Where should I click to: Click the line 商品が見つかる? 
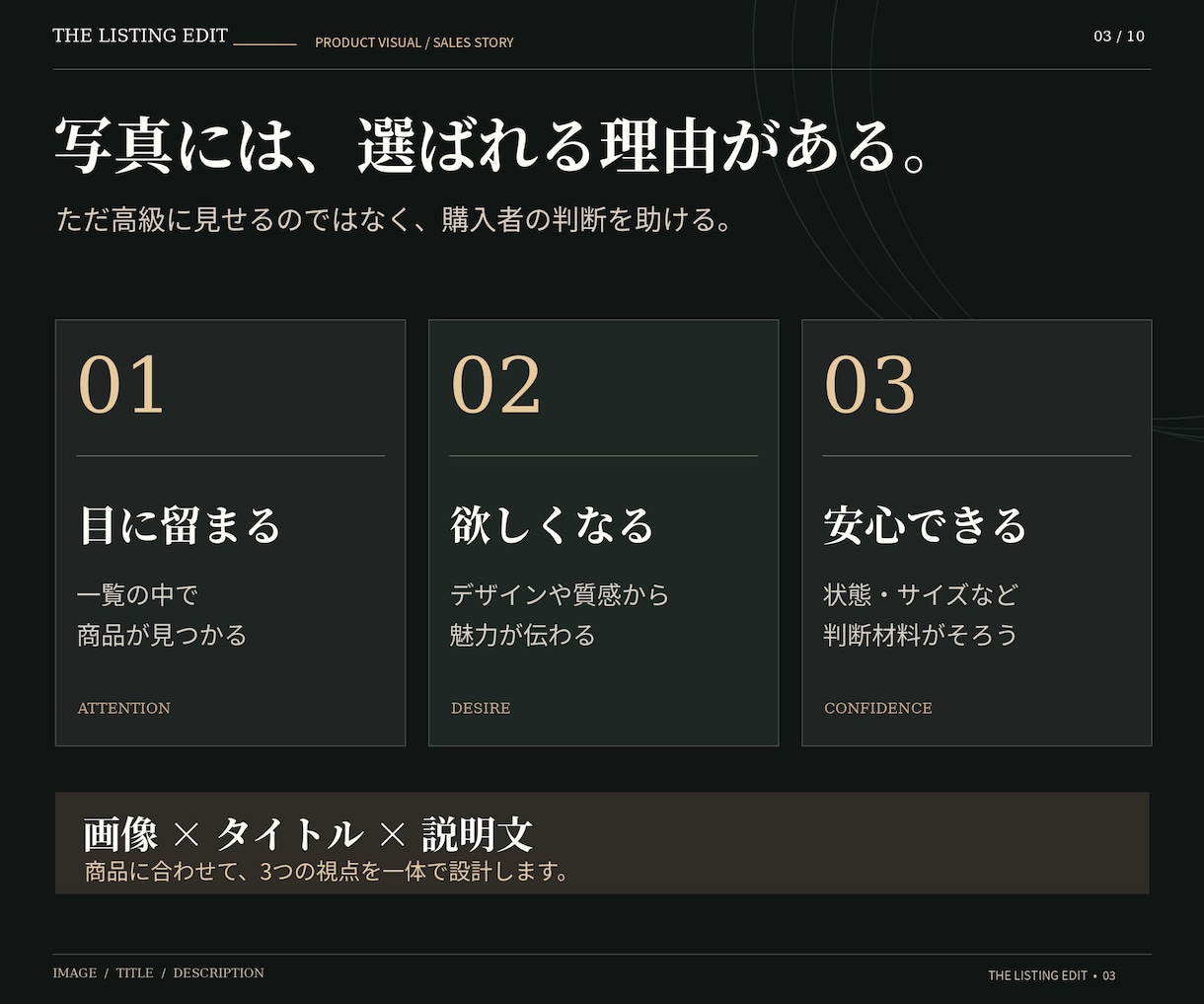tap(162, 635)
